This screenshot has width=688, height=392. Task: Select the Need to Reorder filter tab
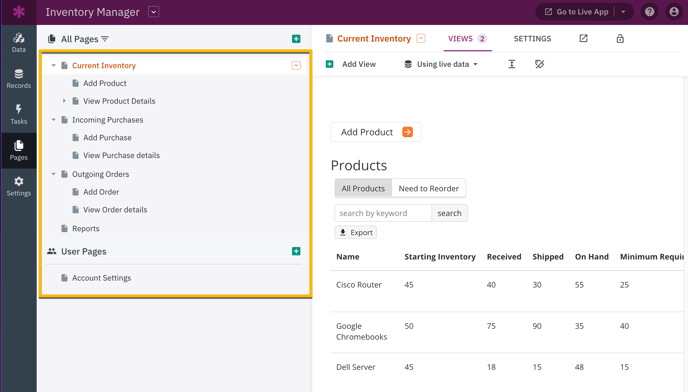pos(429,188)
